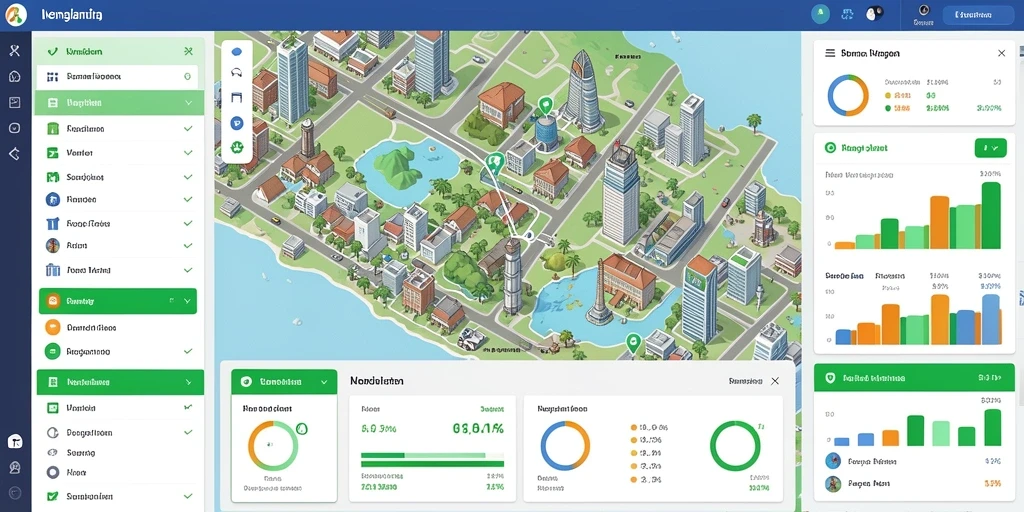Click the app logo in the top-left corner
Image resolution: width=1024 pixels, height=512 pixels.
click(x=16, y=14)
